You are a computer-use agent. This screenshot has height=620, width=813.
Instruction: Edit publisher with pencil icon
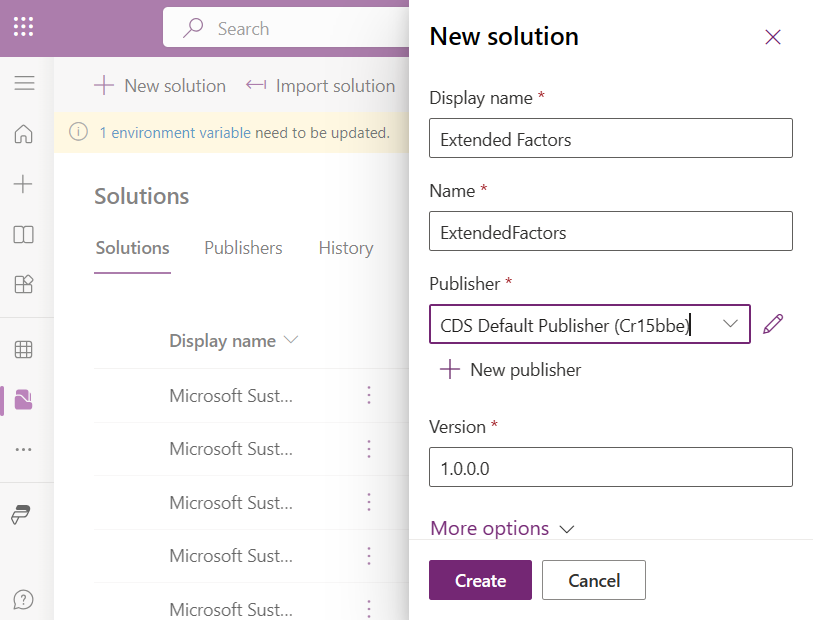coord(773,324)
